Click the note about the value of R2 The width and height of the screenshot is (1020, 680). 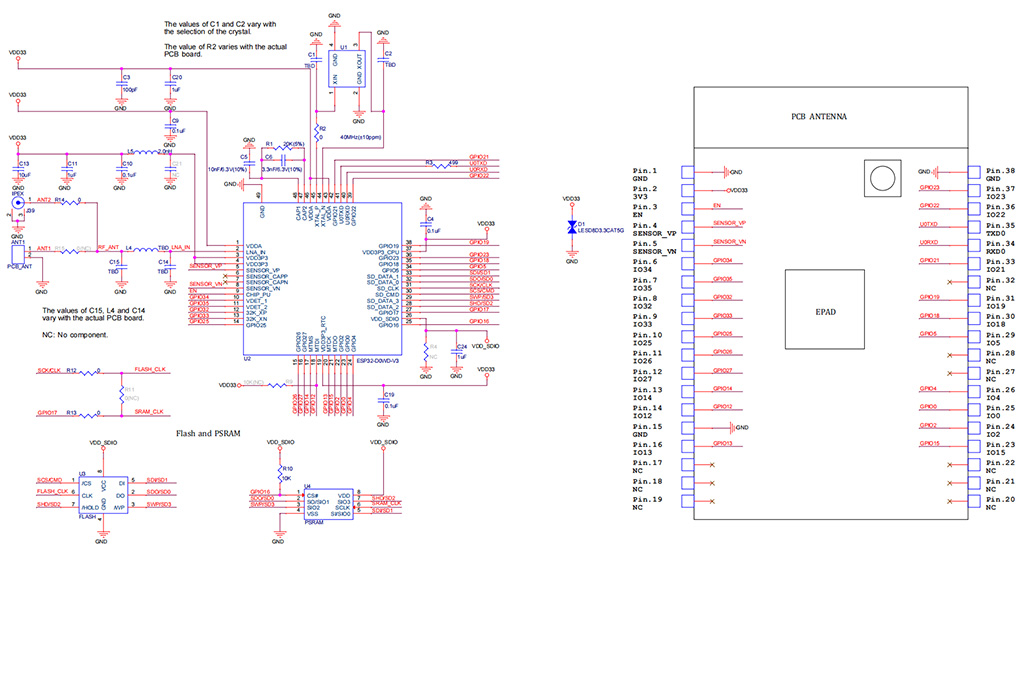(225, 51)
